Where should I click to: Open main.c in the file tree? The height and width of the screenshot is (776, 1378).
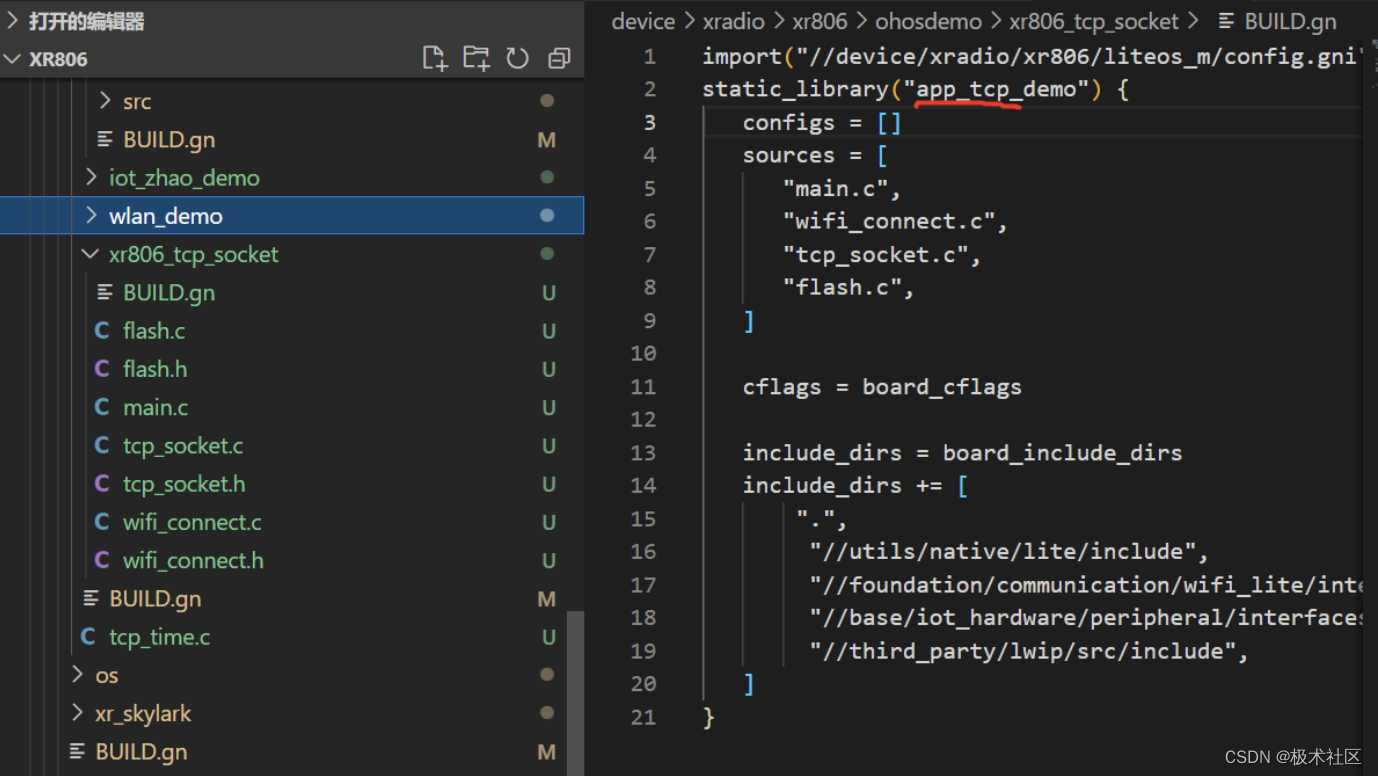tap(155, 407)
